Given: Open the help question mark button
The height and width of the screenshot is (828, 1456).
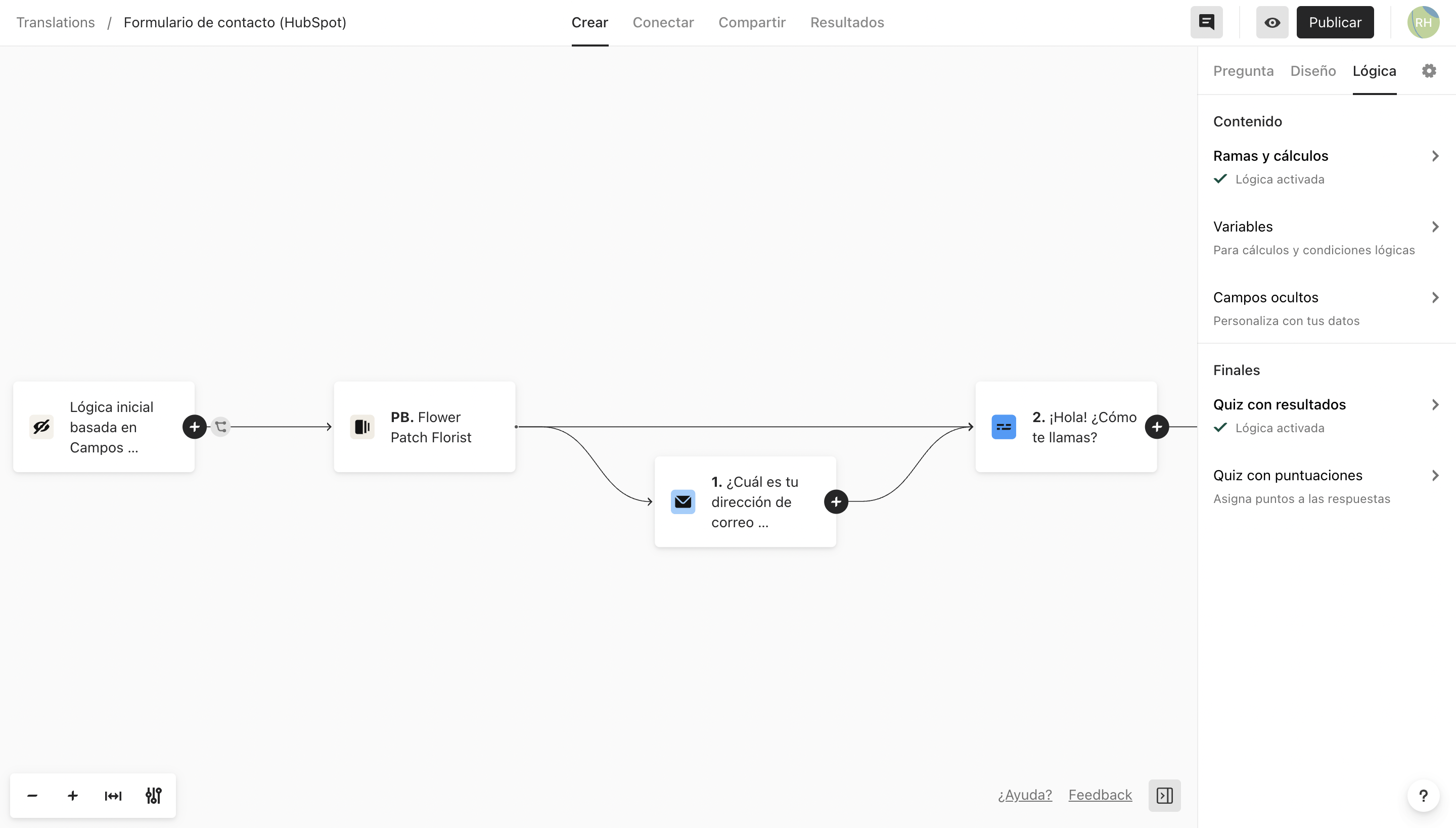Looking at the screenshot, I should 1423,796.
